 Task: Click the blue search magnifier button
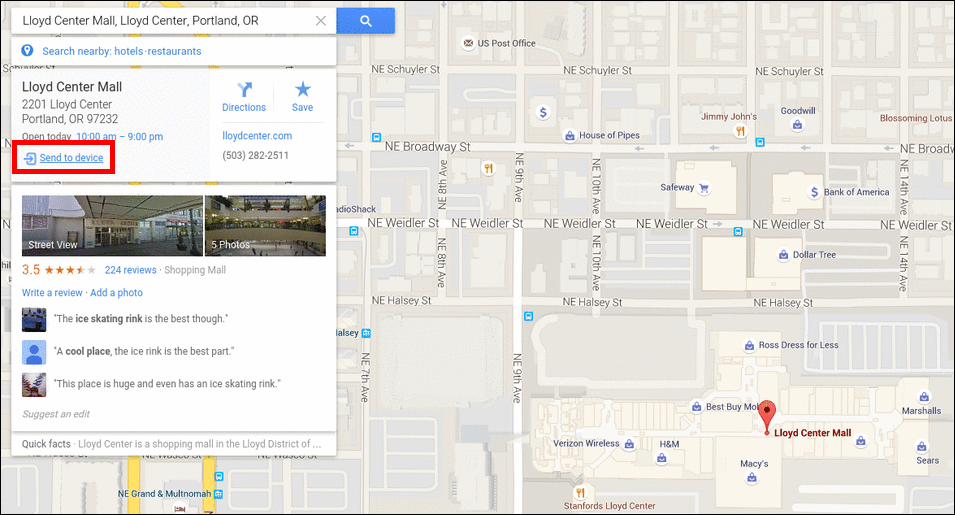pyautogui.click(x=365, y=21)
